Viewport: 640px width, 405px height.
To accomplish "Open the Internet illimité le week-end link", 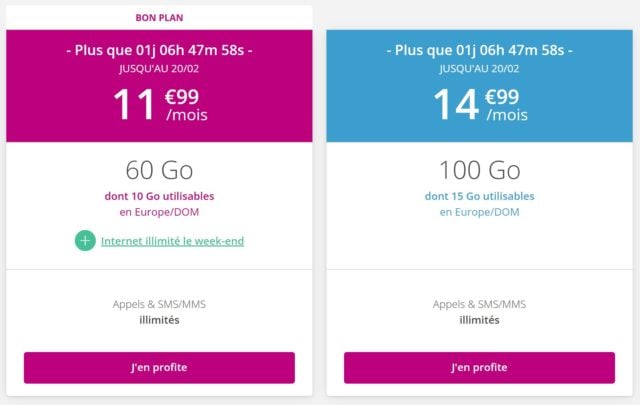I will click(x=172, y=241).
